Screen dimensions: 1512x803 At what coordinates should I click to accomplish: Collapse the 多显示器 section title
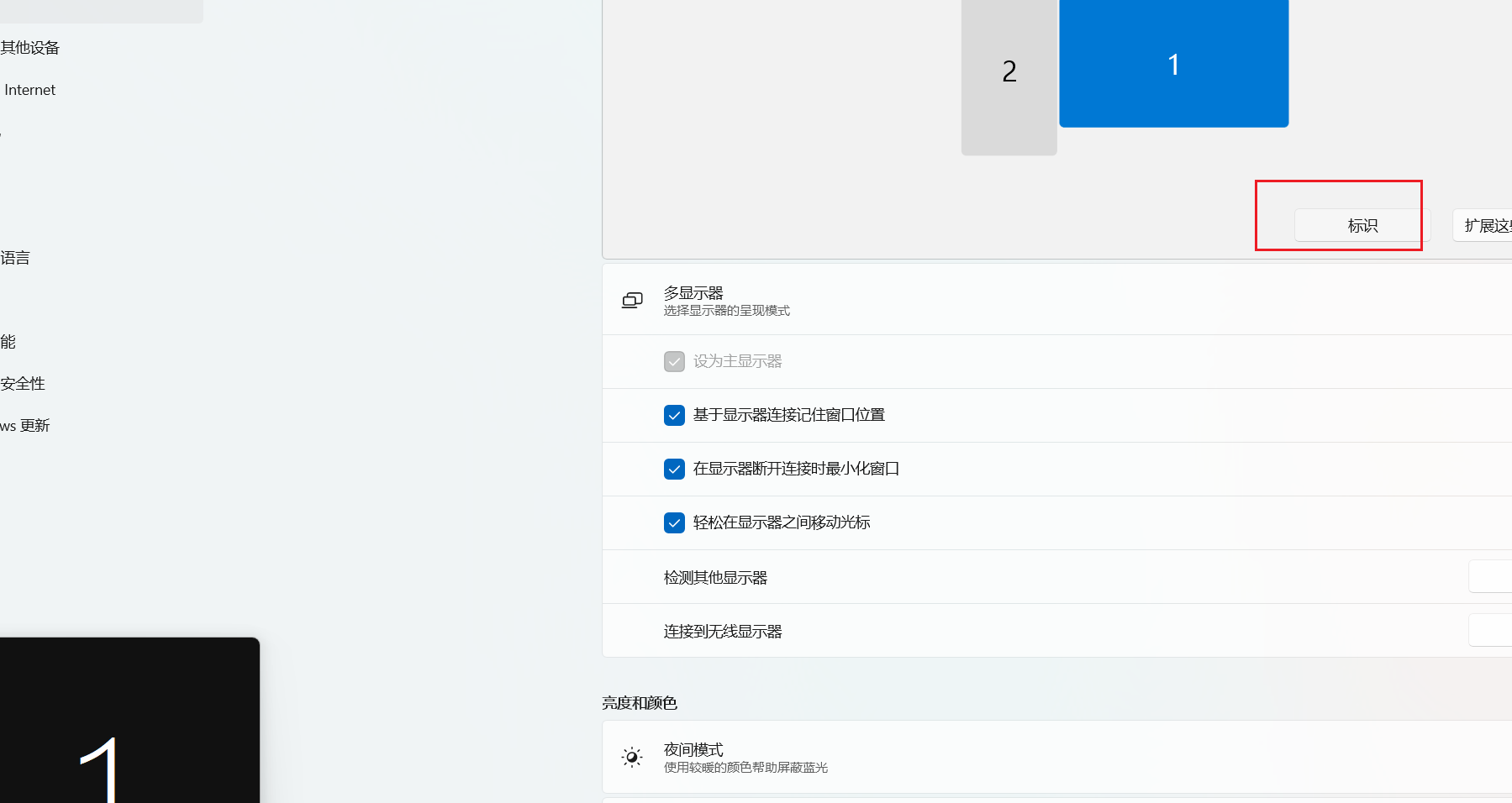[693, 293]
